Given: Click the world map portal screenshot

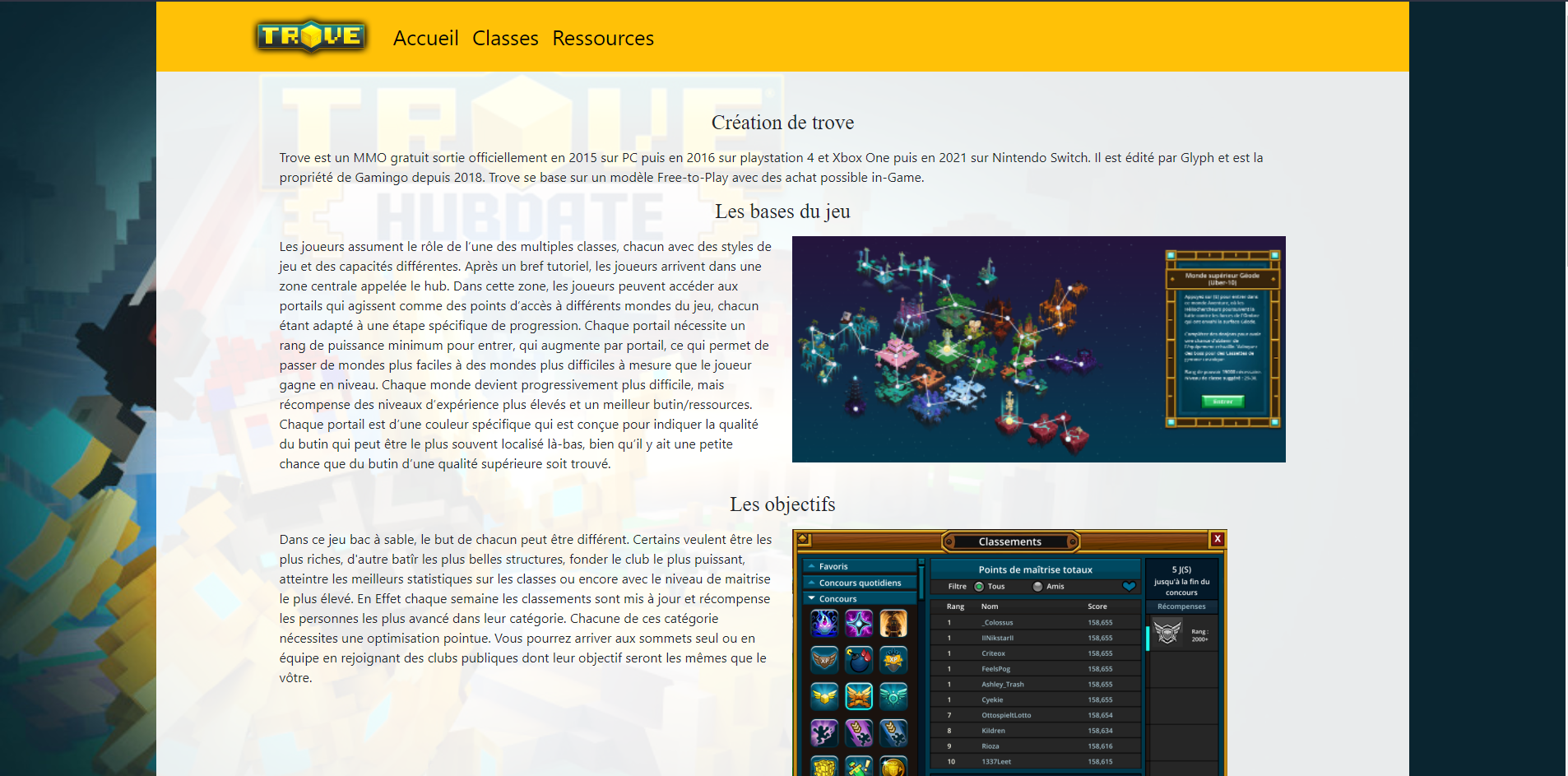Looking at the screenshot, I should pos(1038,349).
